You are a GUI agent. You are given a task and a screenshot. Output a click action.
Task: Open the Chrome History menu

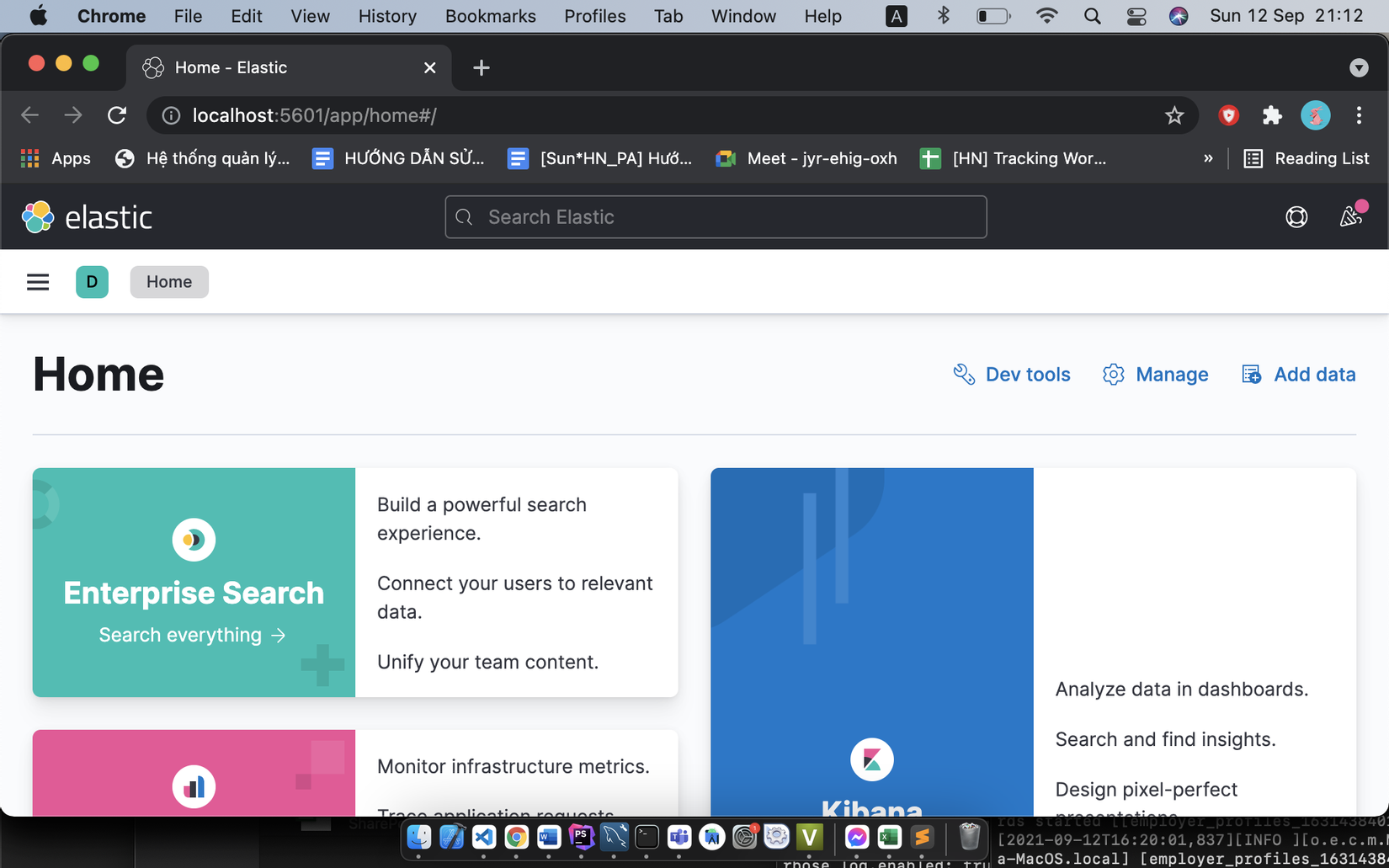click(x=387, y=16)
